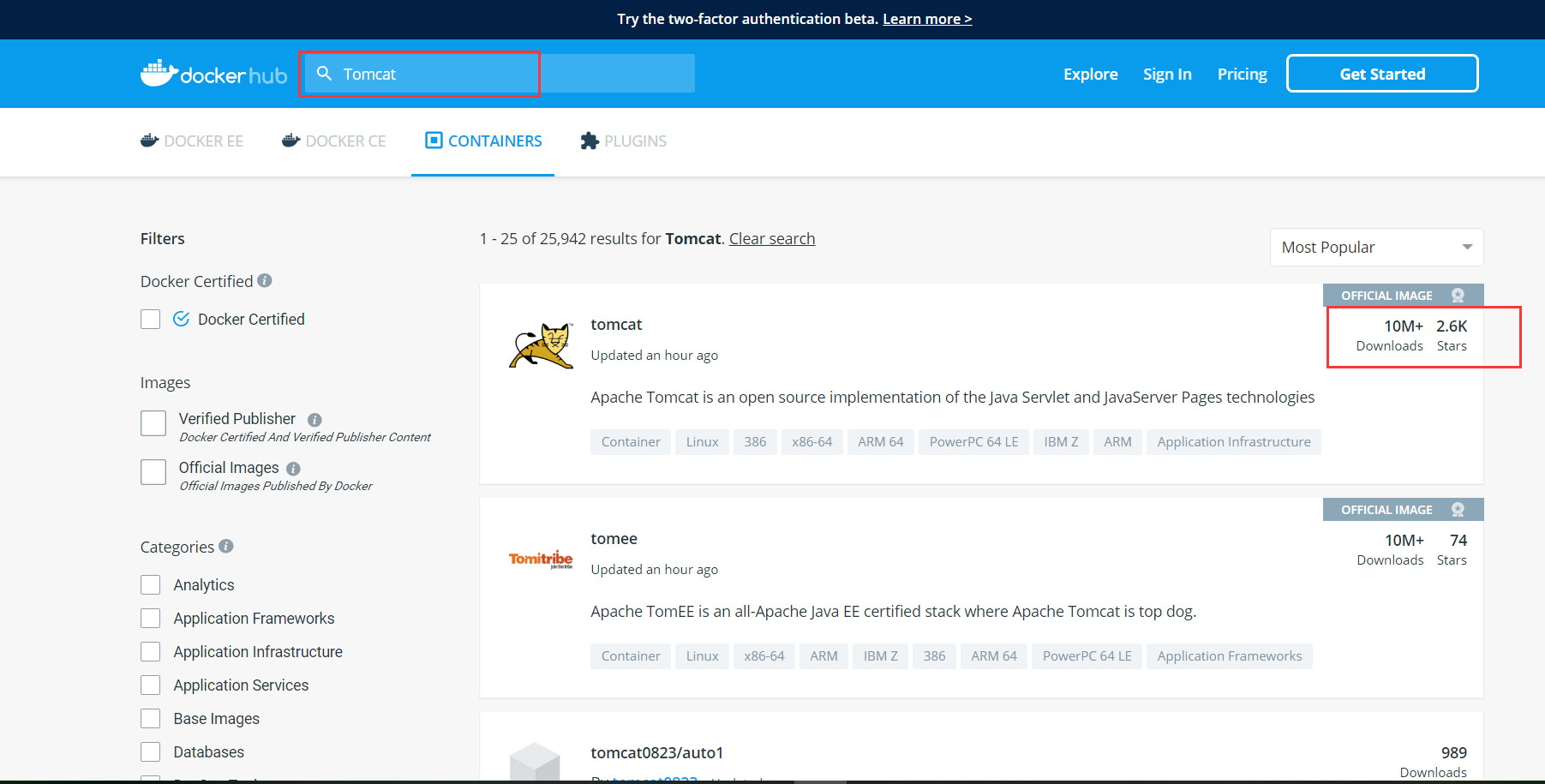The image size is (1545, 784).
Task: Select the CONTAINERS tab
Action: (483, 141)
